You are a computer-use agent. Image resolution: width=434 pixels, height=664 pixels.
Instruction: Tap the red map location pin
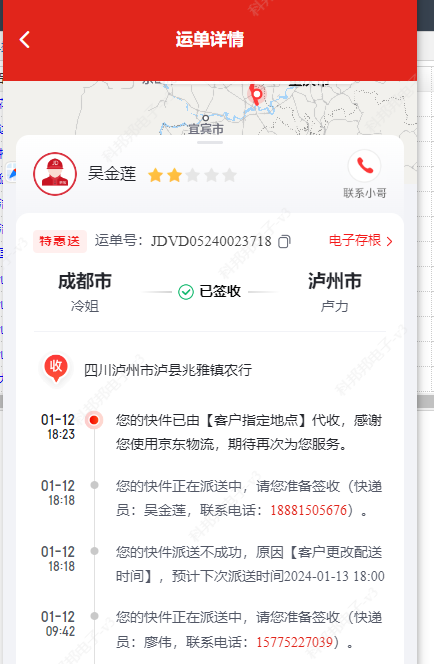256,94
